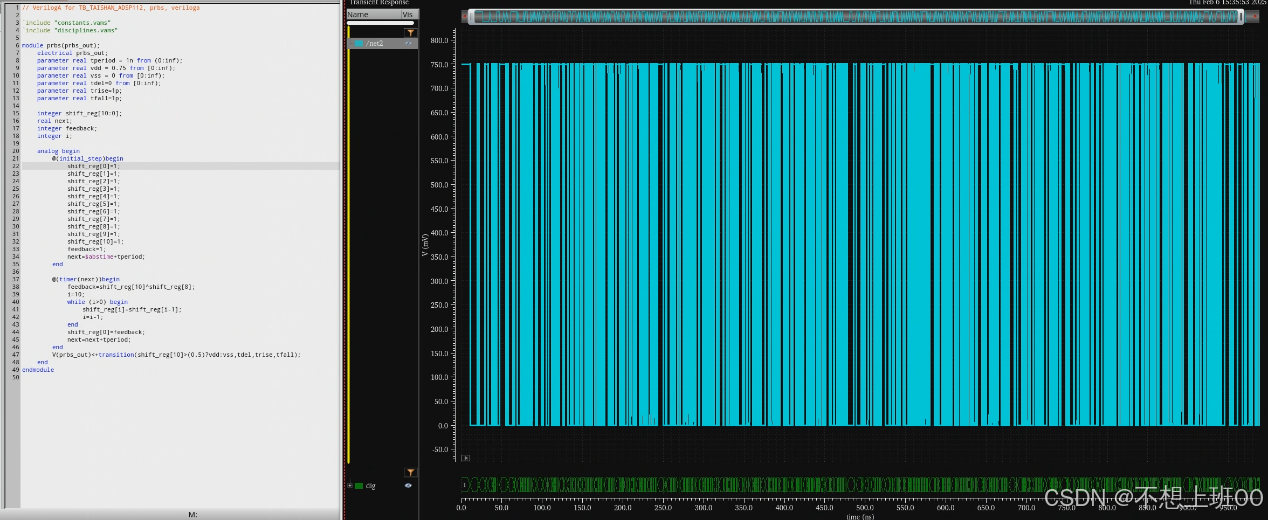Image resolution: width=1268 pixels, height=520 pixels.
Task: Click the line 'shift_reg[0]=feedback;'
Action: (x=107, y=332)
